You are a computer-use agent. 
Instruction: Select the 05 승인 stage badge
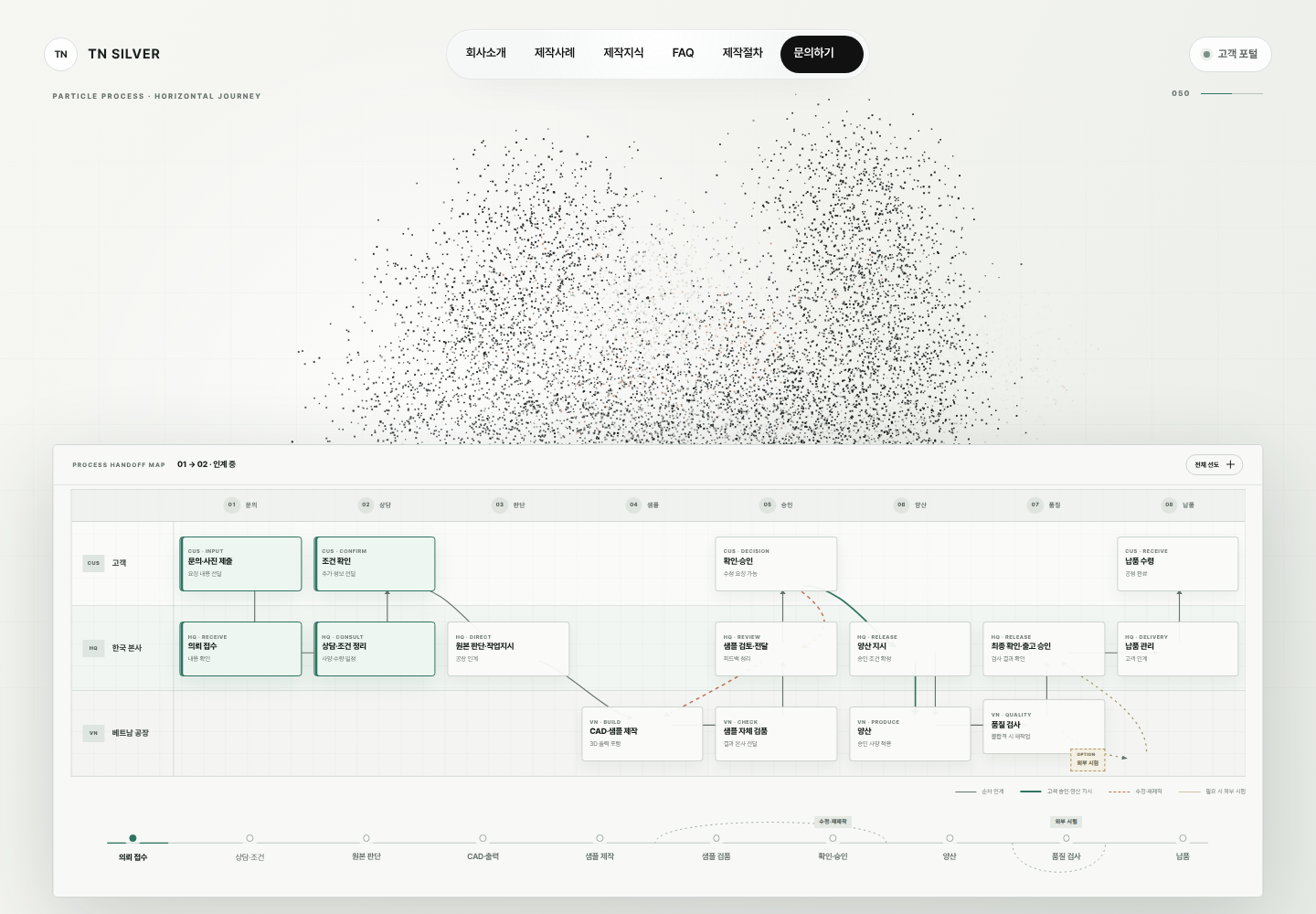768,505
